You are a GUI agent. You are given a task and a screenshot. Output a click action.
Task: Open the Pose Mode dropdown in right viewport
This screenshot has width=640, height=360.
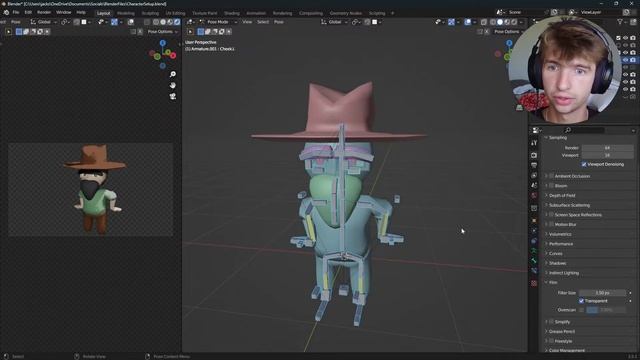(x=218, y=22)
